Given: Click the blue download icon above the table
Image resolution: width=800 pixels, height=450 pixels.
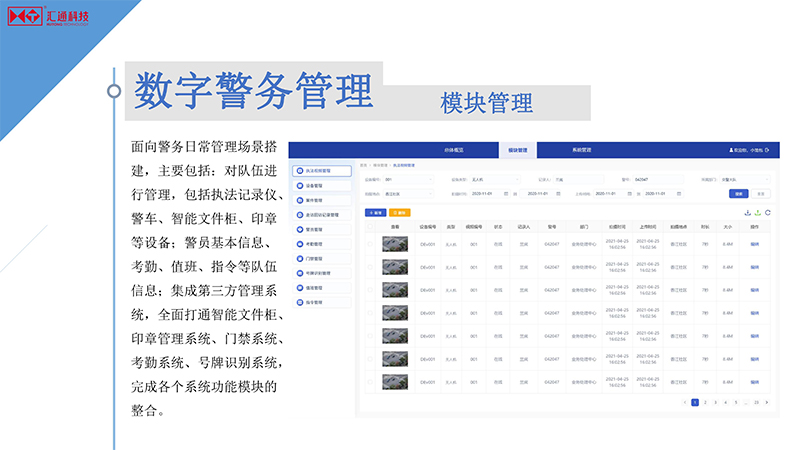Looking at the screenshot, I should (747, 212).
